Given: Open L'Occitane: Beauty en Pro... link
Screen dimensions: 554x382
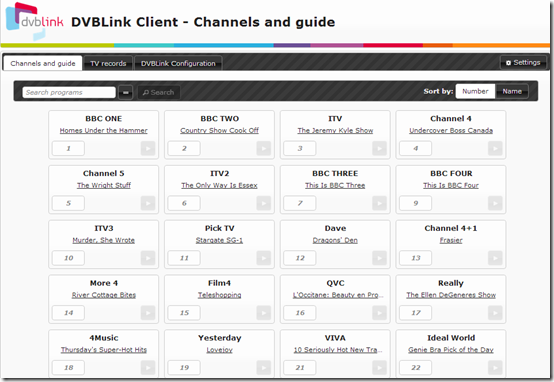Looking at the screenshot, I should [337, 295].
